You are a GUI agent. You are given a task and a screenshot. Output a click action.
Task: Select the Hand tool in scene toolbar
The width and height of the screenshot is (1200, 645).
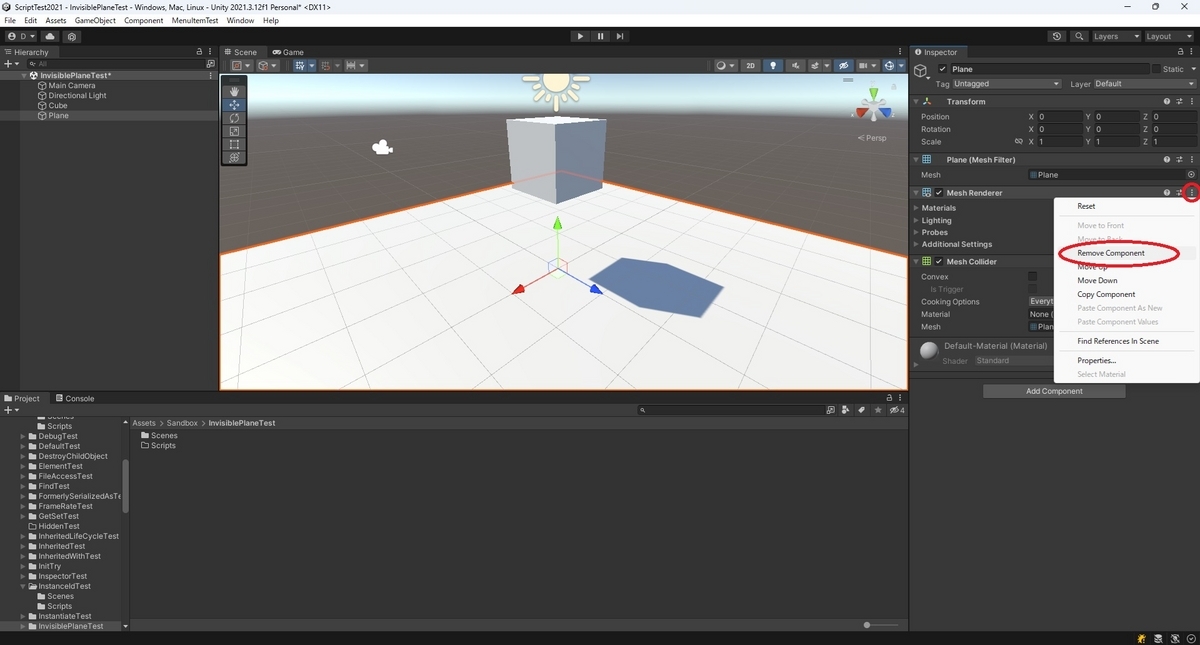(234, 92)
